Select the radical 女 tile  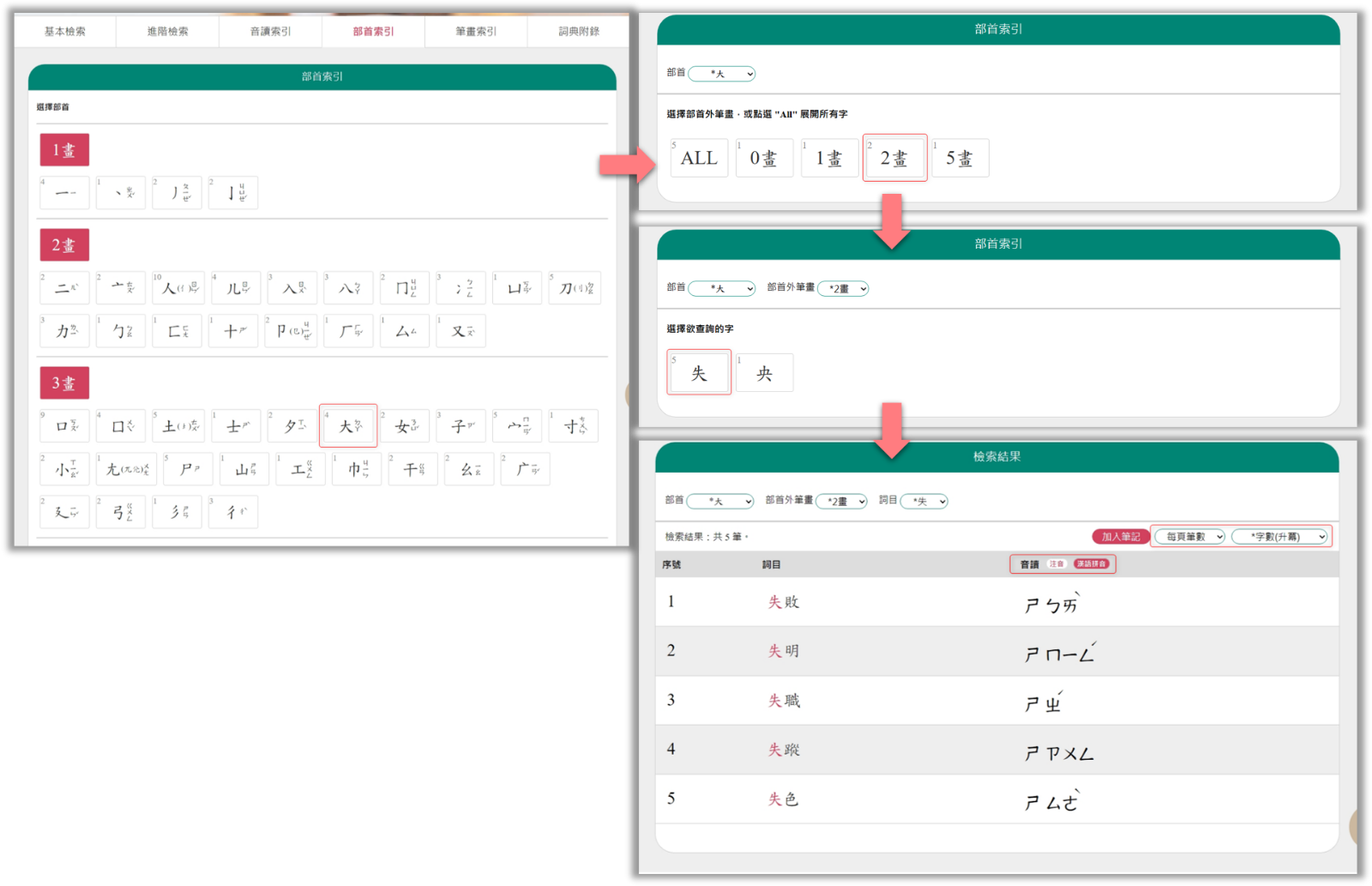[405, 426]
